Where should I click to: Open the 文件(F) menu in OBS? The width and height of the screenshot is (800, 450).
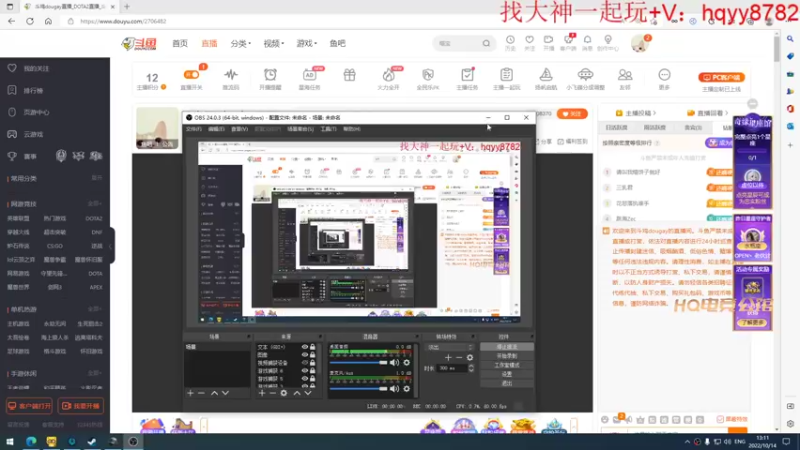[193, 130]
